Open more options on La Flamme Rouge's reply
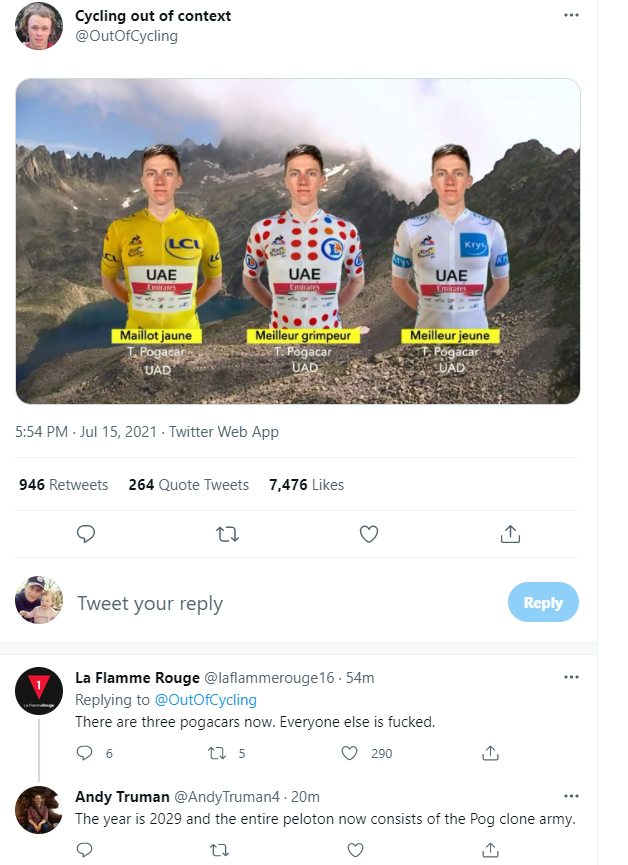Screen dimensions: 628x865 click(571, 677)
